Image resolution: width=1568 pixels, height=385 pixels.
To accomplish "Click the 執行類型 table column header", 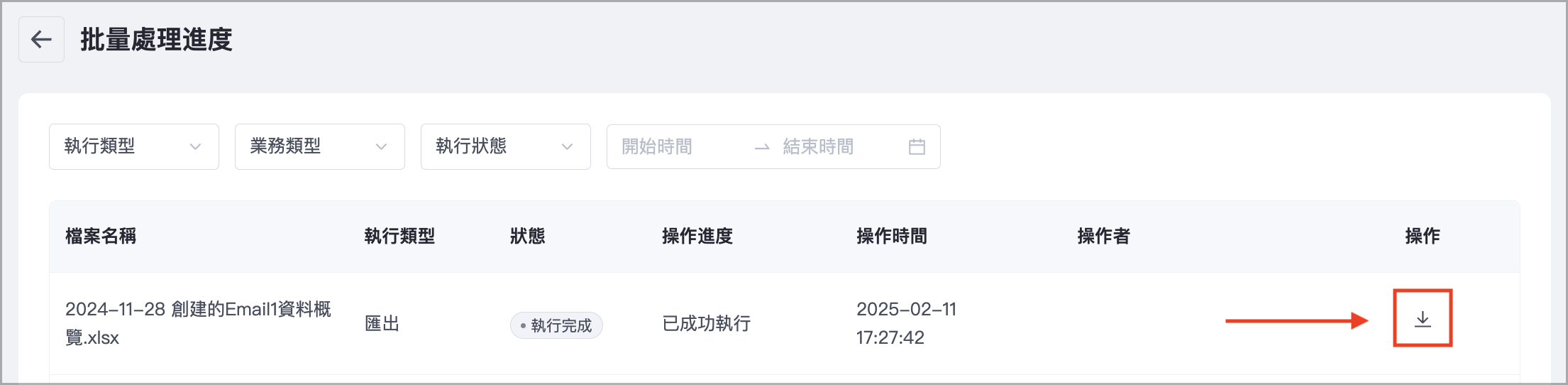I will pos(399,237).
